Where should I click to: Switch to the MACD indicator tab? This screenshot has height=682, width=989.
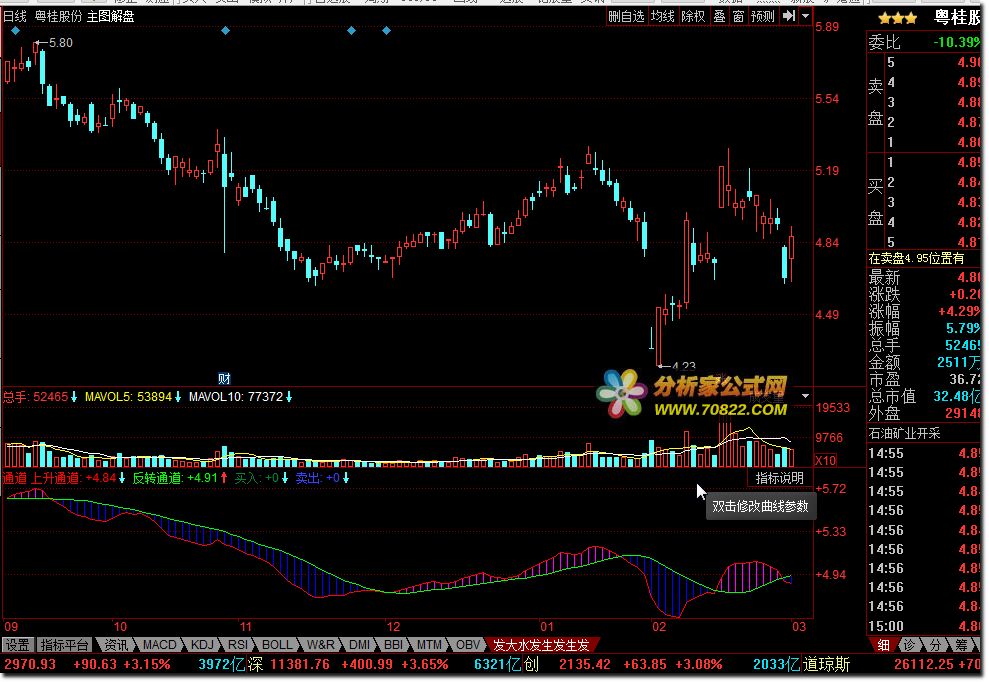160,645
